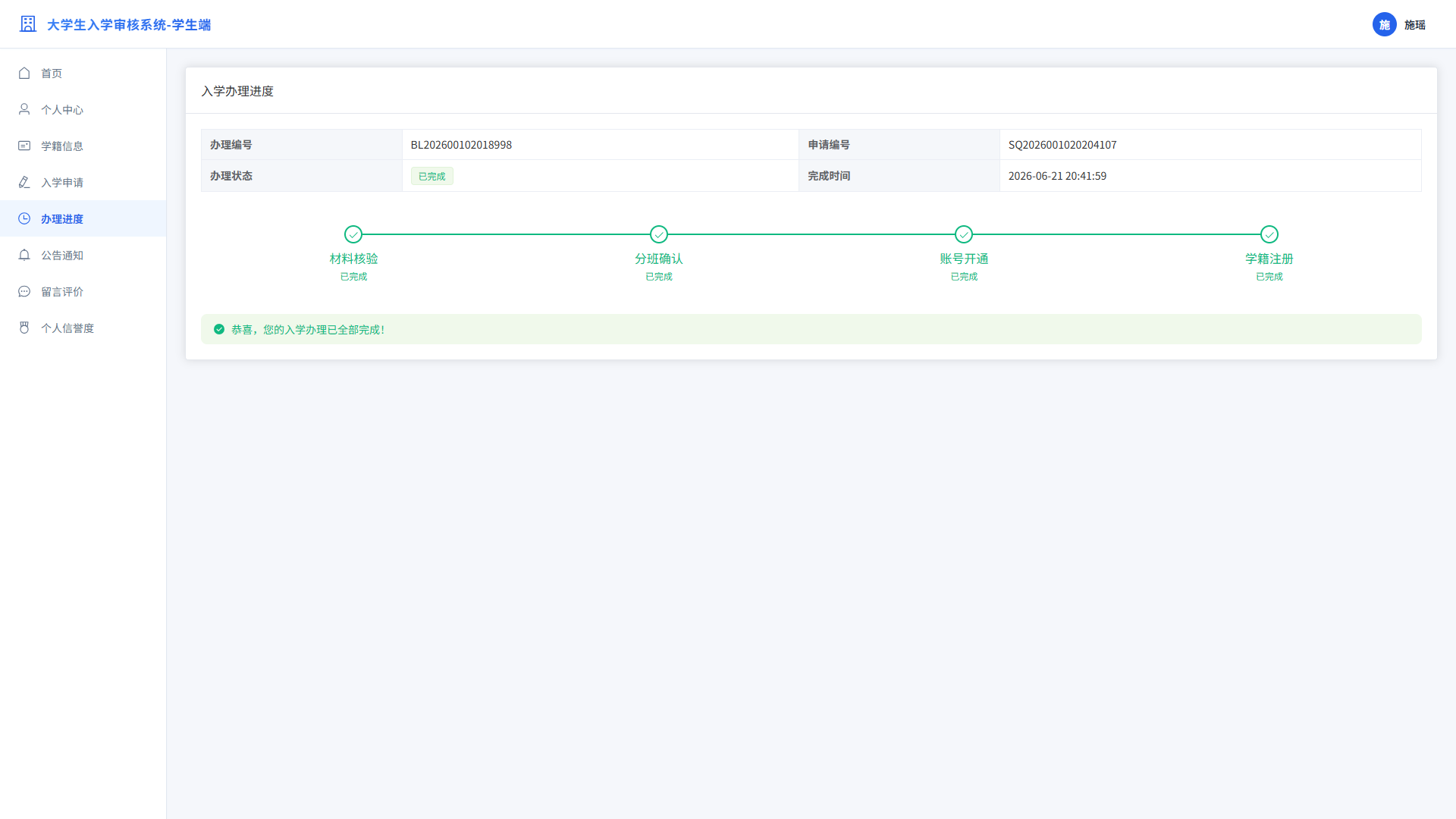Viewport: 1456px width, 819px height.
Task: Click the chat bubble icon for 留言评价
Action: click(24, 291)
